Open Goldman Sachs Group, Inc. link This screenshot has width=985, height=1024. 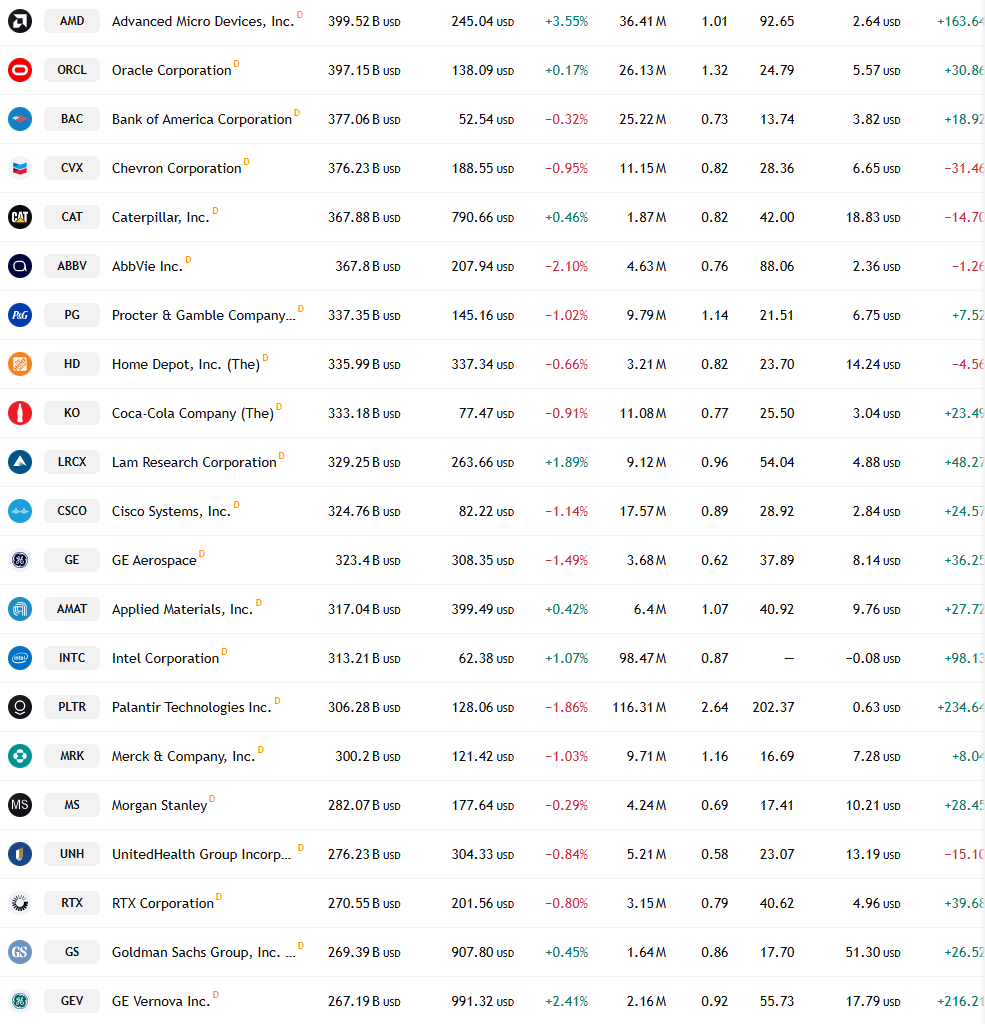point(204,952)
